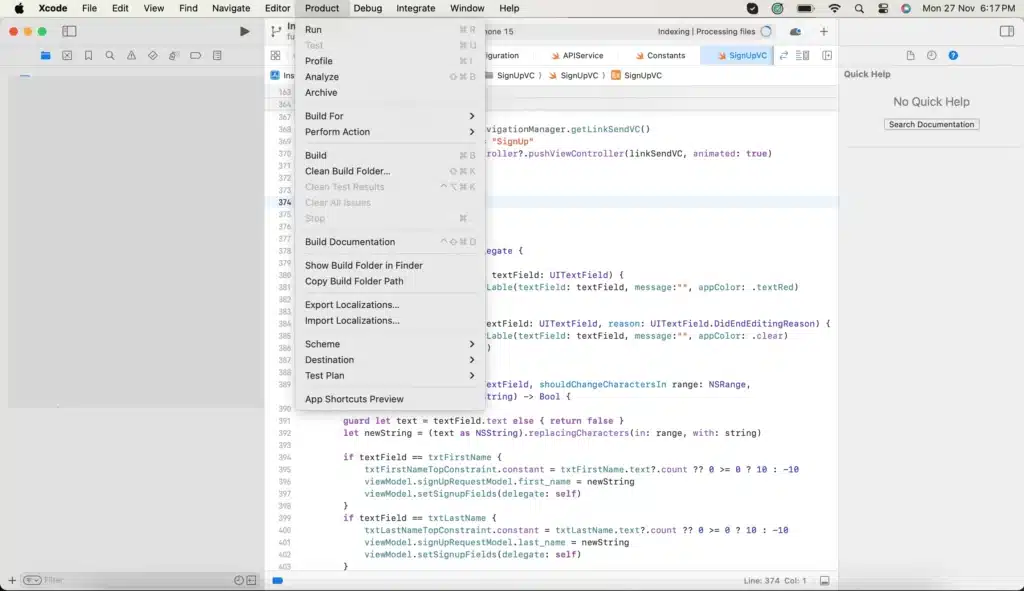Toggle the right inspector panel
This screenshot has width=1024, height=591.
coord(1006,32)
